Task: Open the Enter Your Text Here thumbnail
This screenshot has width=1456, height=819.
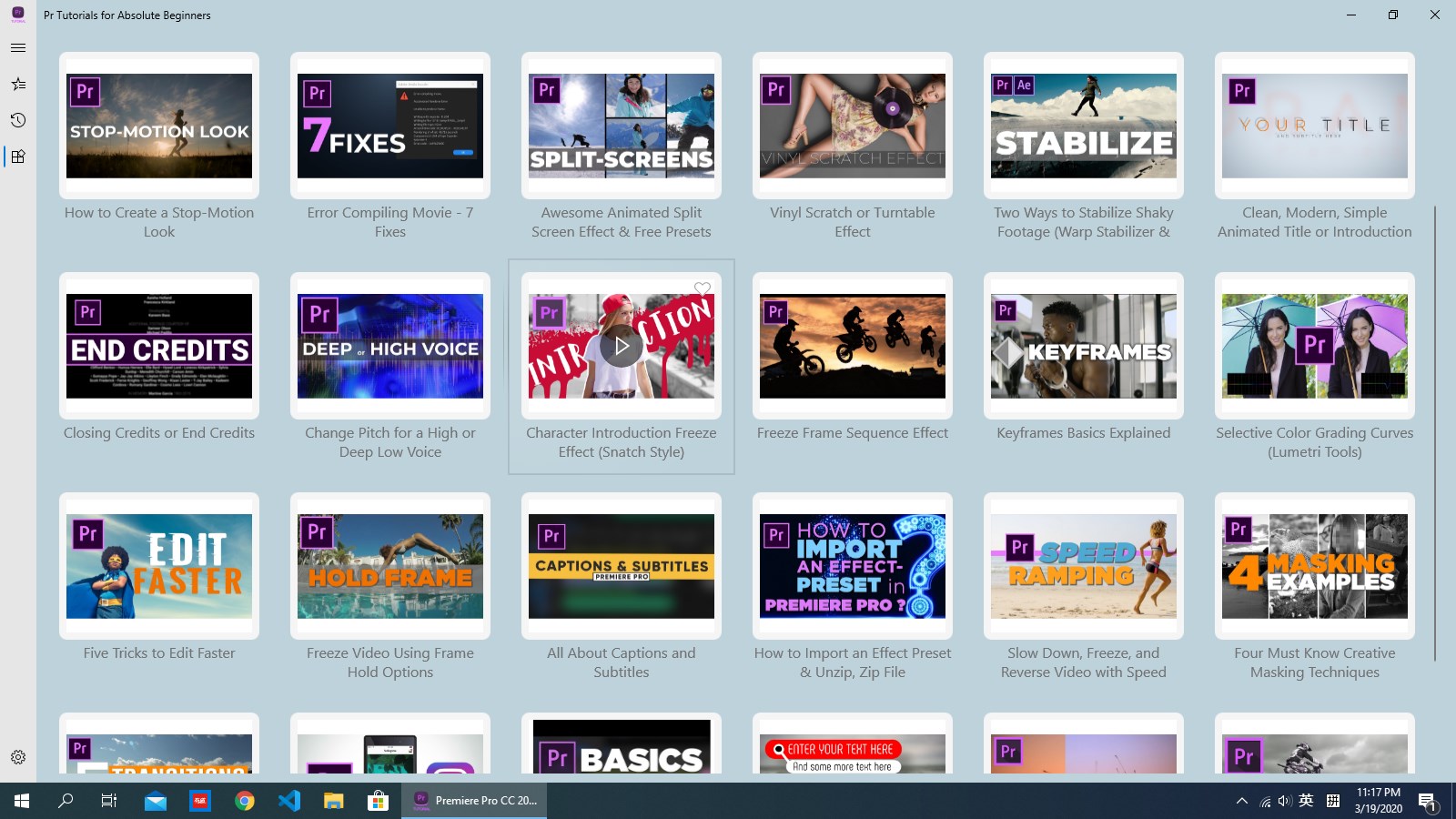Action: coord(853,753)
